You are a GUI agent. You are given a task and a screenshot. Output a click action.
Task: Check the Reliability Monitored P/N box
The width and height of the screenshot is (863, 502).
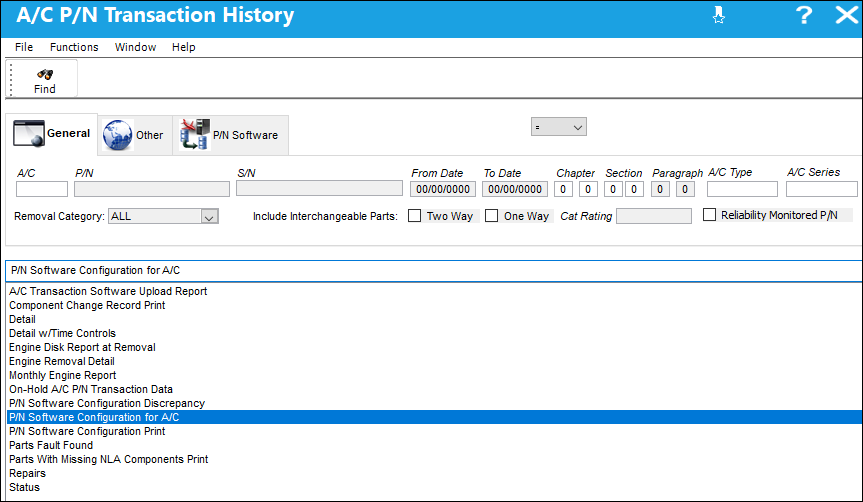(x=709, y=215)
